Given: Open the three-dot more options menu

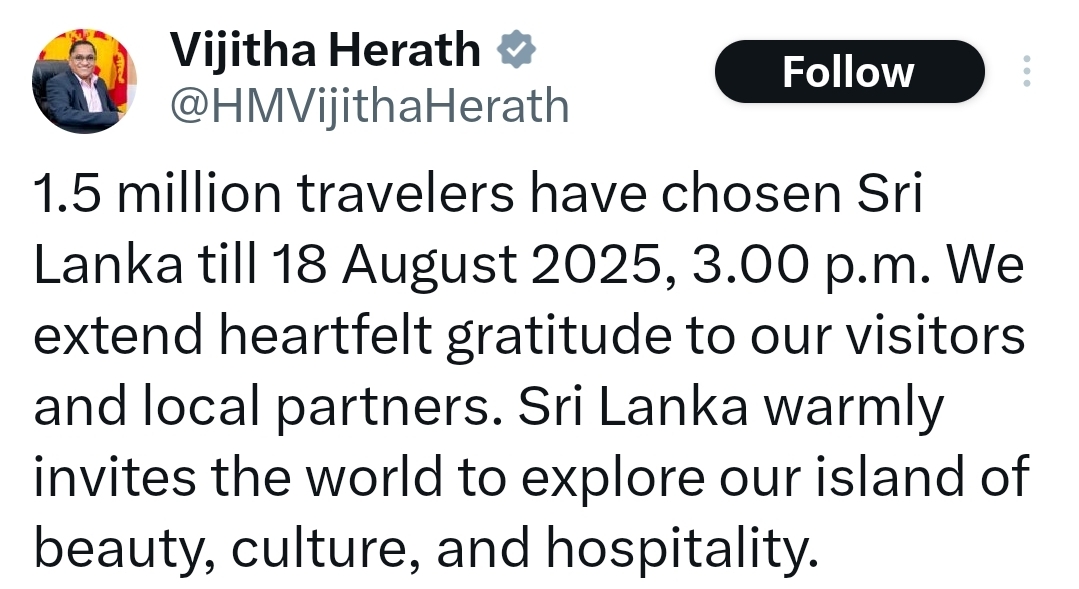Looking at the screenshot, I should pos(1025,72).
